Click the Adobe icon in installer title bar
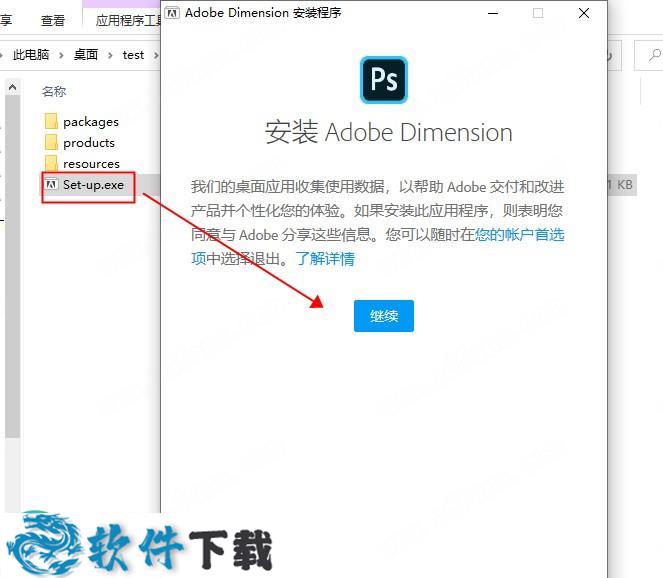 172,13
